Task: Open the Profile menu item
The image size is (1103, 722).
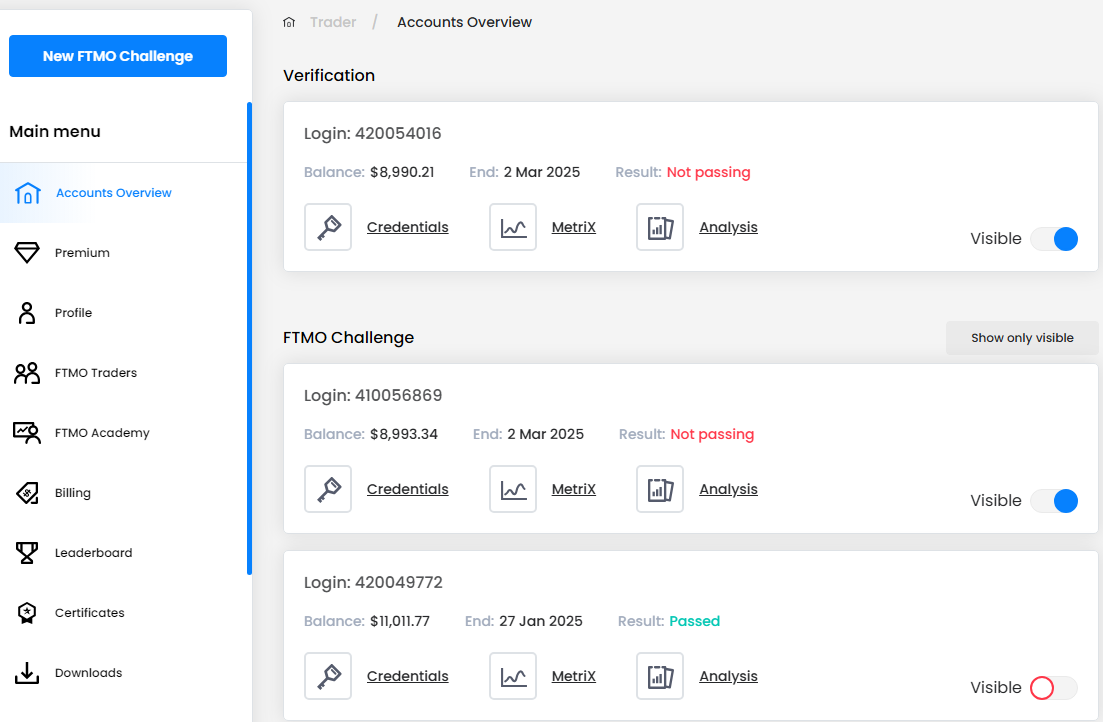Action: [124, 312]
